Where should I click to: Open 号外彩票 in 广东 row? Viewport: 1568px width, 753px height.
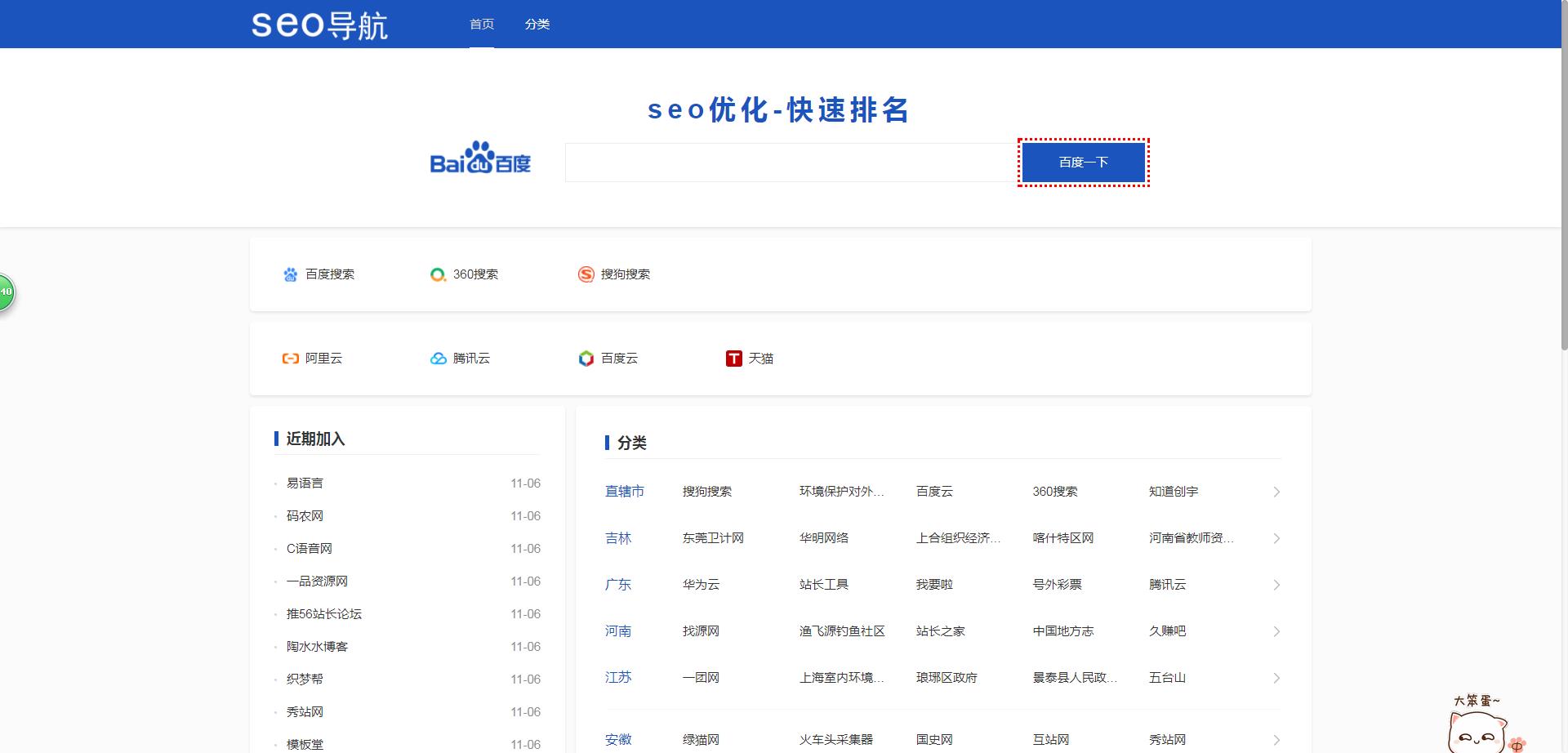[x=1058, y=585]
